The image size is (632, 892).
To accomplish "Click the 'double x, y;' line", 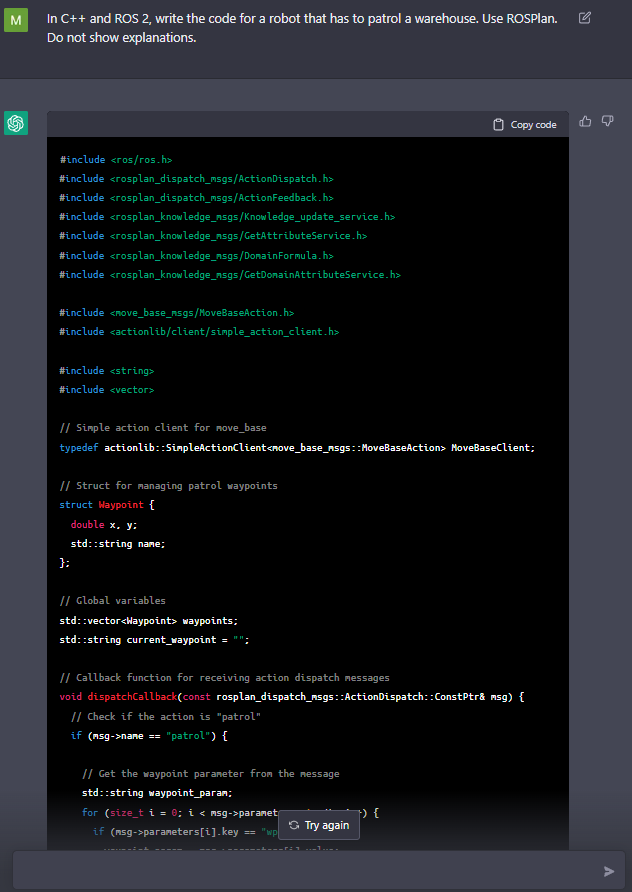I will click(x=104, y=524).
